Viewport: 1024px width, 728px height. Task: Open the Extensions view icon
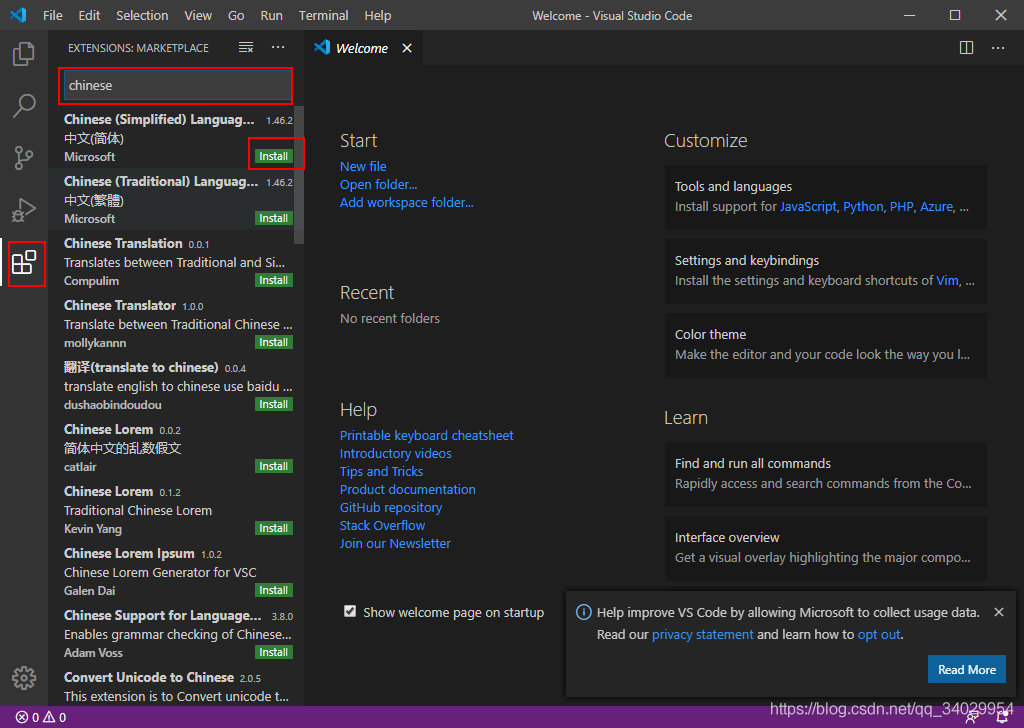pos(24,262)
